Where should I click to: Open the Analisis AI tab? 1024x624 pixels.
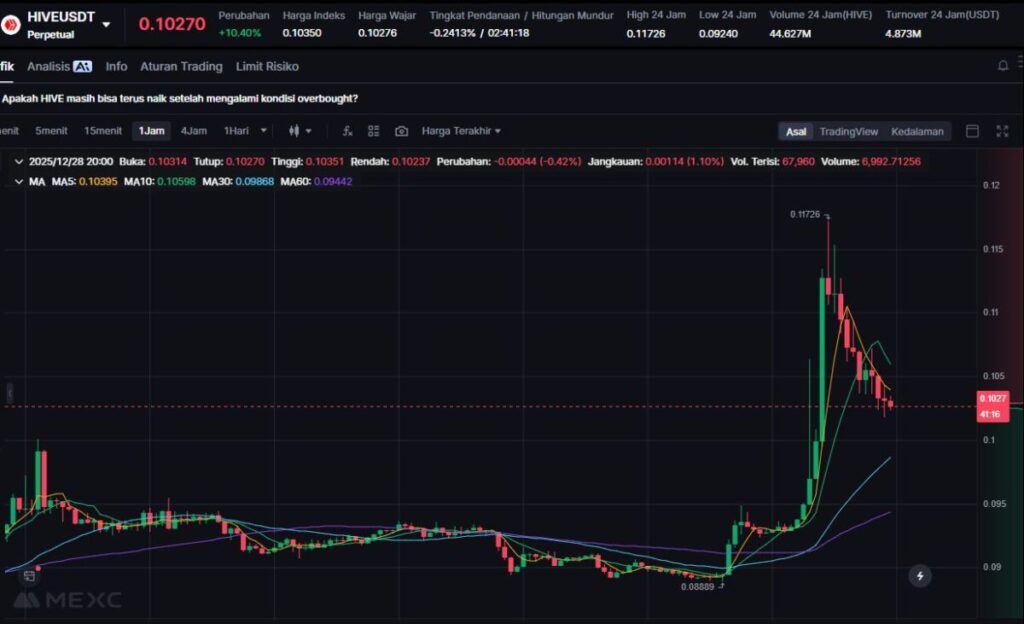(59, 66)
